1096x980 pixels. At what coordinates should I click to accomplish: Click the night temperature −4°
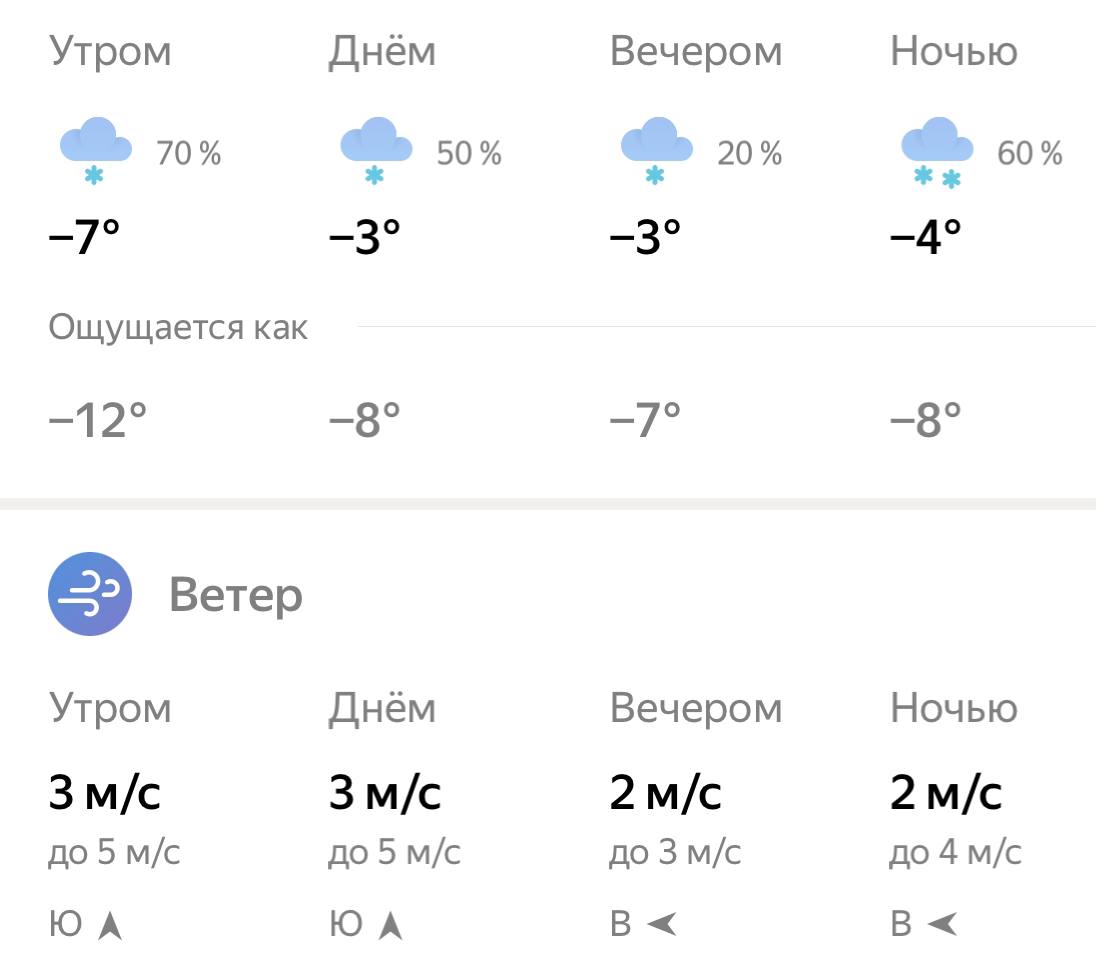pyautogui.click(x=926, y=238)
